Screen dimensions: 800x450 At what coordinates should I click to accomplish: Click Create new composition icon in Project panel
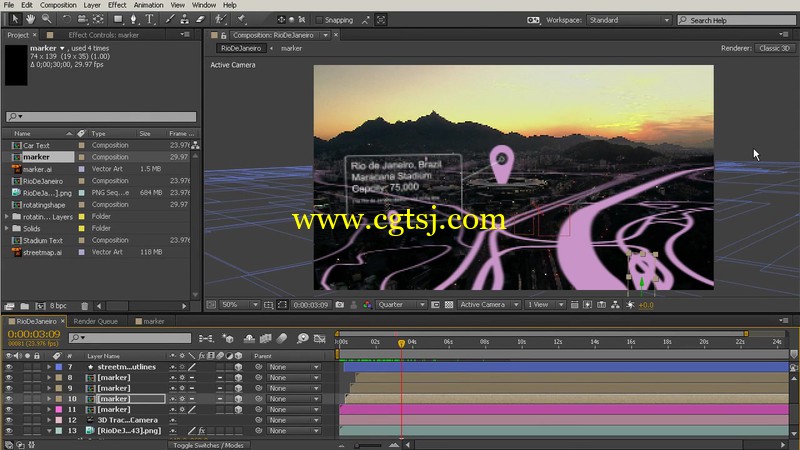point(40,306)
